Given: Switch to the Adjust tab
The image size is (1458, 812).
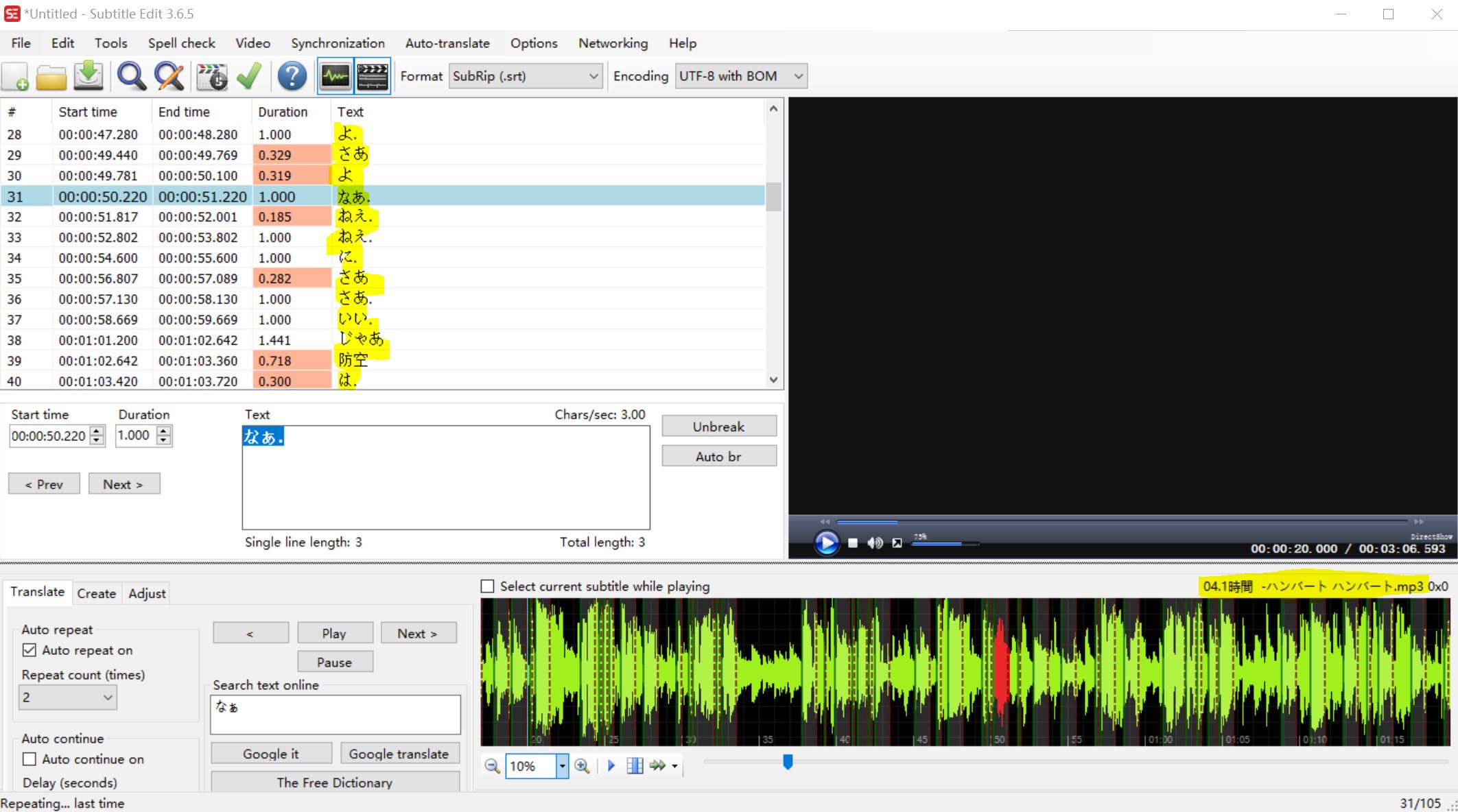Looking at the screenshot, I should (x=146, y=593).
